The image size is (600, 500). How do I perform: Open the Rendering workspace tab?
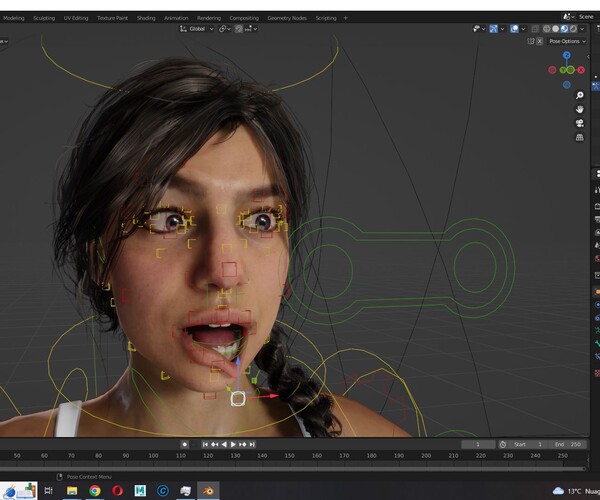(x=209, y=18)
